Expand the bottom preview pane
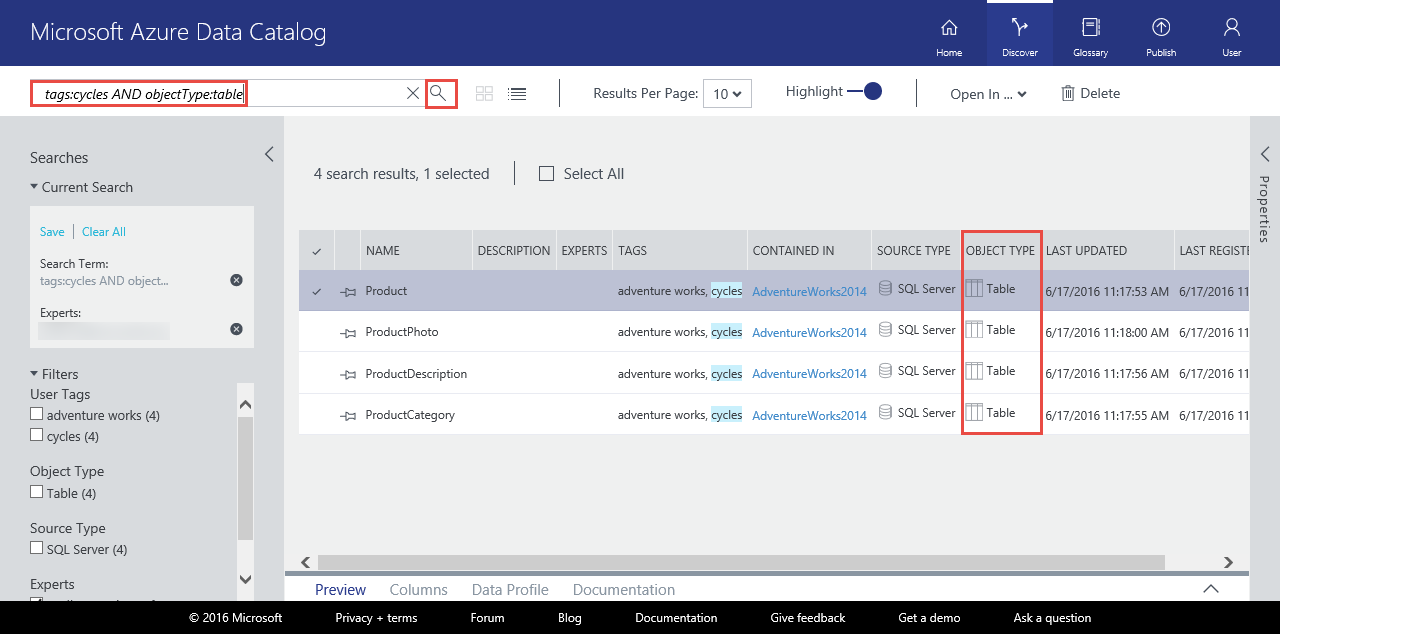 pos(1211,589)
